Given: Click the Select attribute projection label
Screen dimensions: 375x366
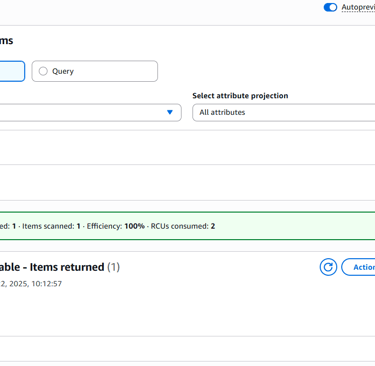Looking at the screenshot, I should pos(240,96).
